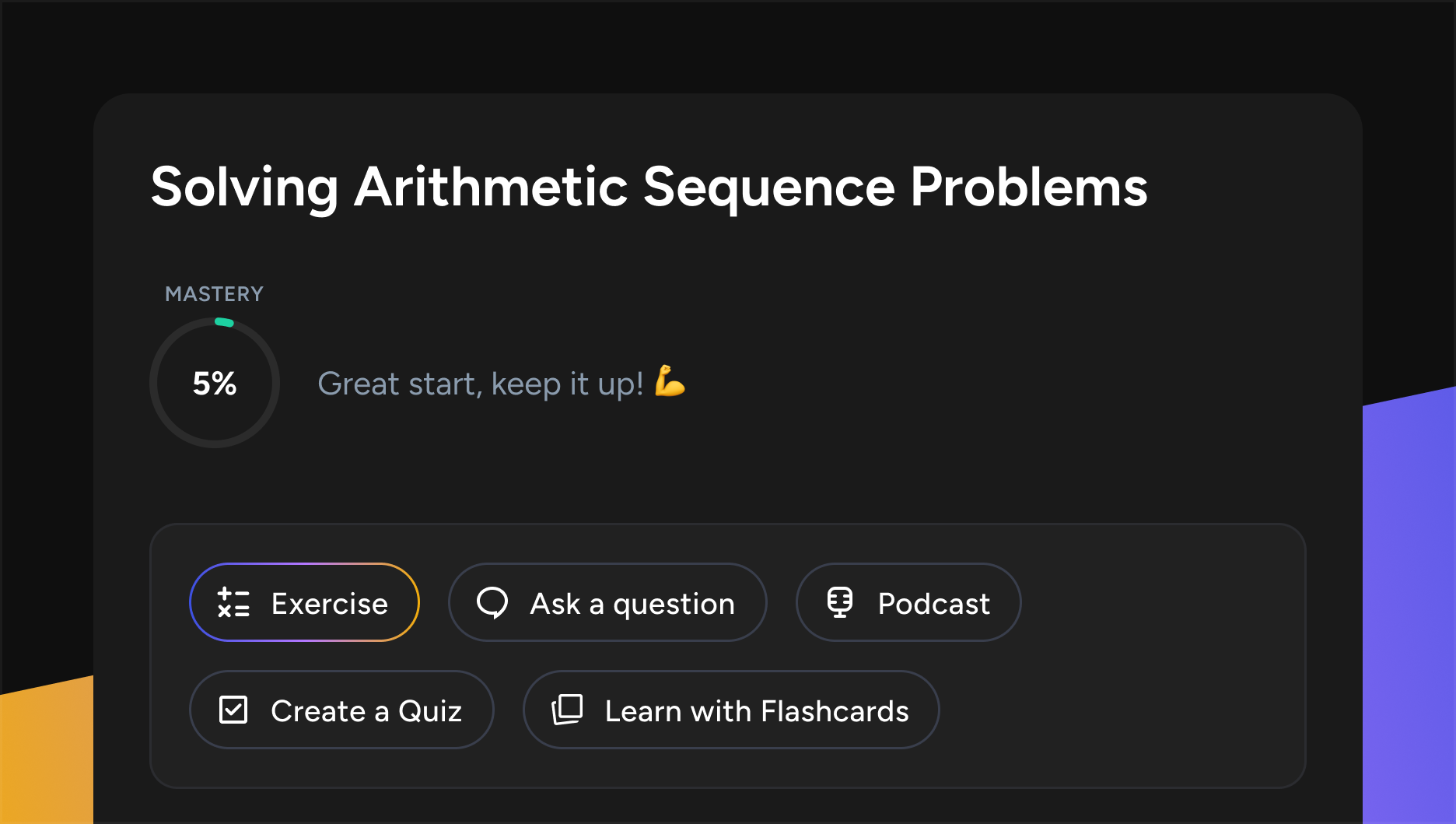Click the orange shape in the bottom-left corner
The width and height of the screenshot is (1456, 824).
47,755
